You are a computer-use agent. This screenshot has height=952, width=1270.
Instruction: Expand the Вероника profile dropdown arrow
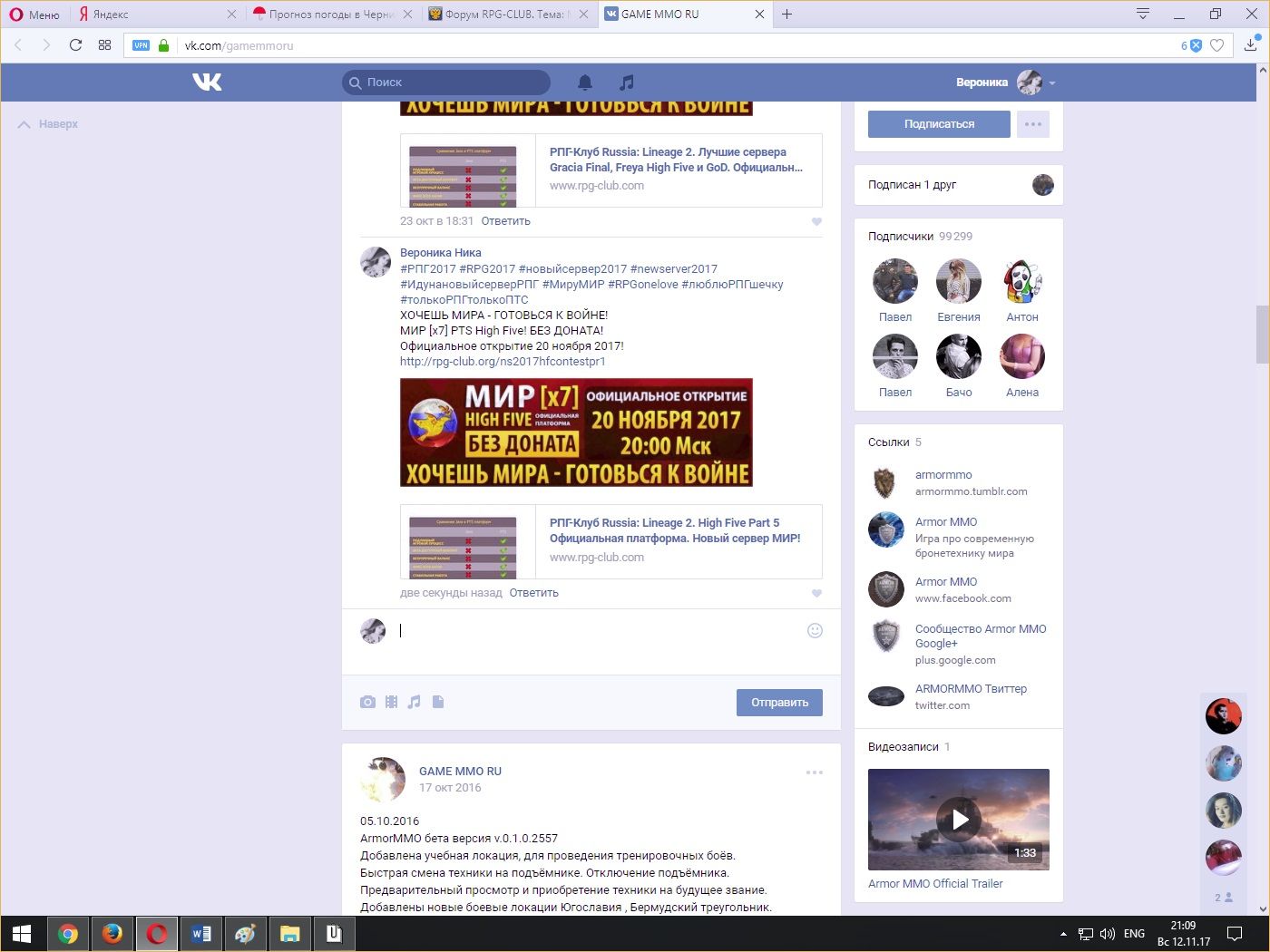point(1052,83)
